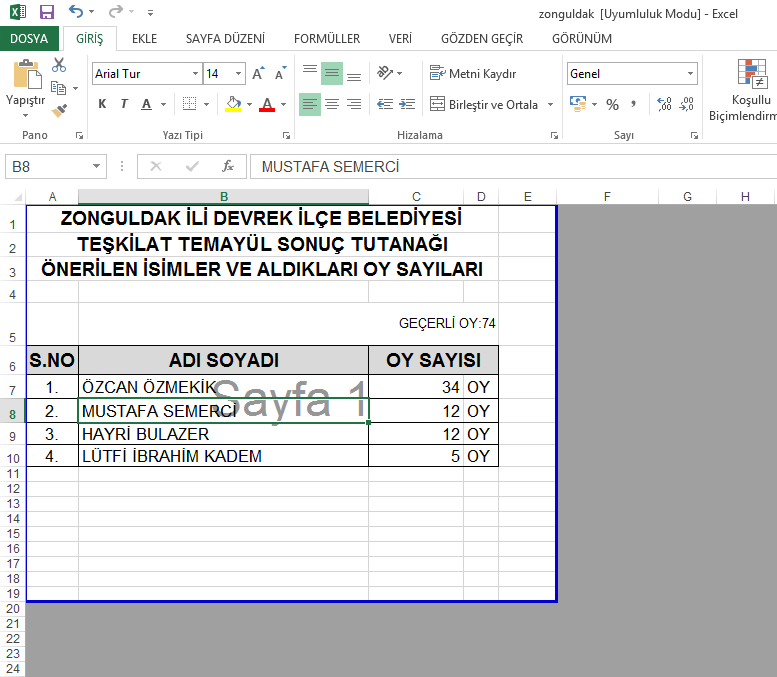Click the Redo arrow icon
The width and height of the screenshot is (777, 677).
[115, 11]
